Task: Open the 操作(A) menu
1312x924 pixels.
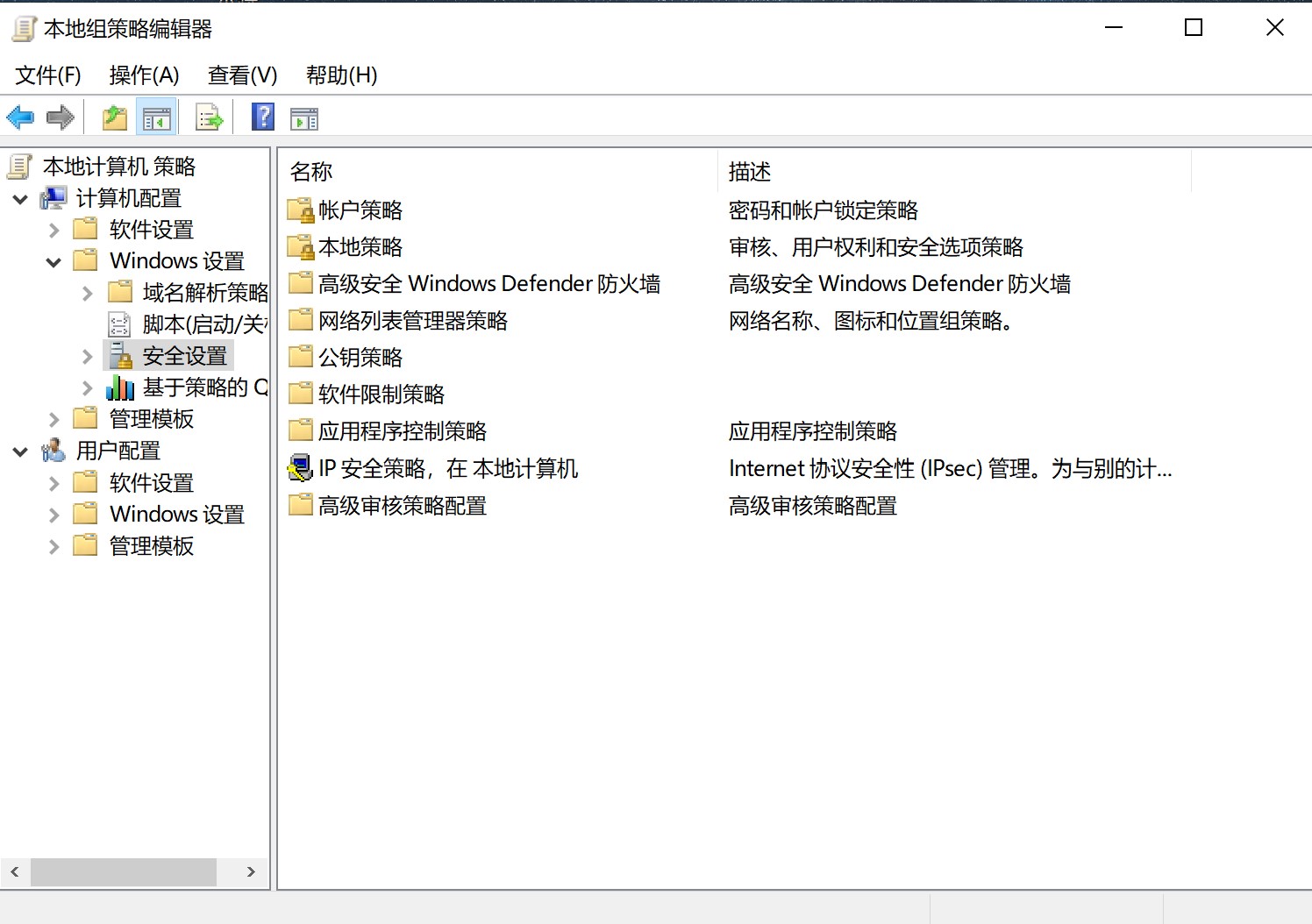Action: tap(144, 75)
